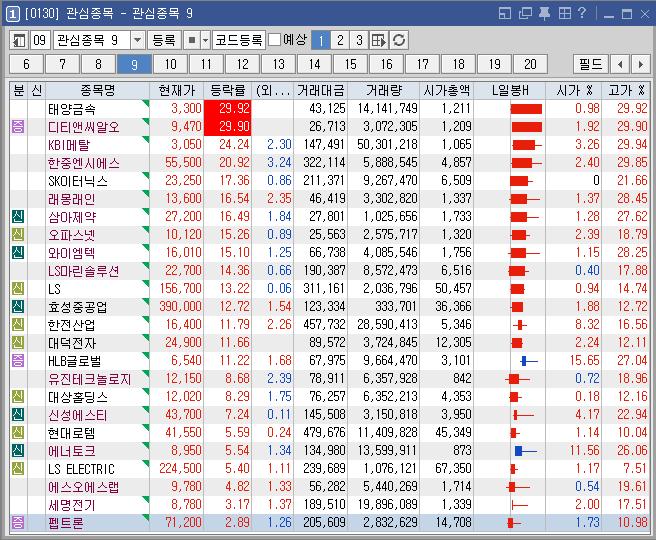This screenshot has width=656, height=540.
Task: Click the refresh icon in toolbar
Action: pos(399,40)
